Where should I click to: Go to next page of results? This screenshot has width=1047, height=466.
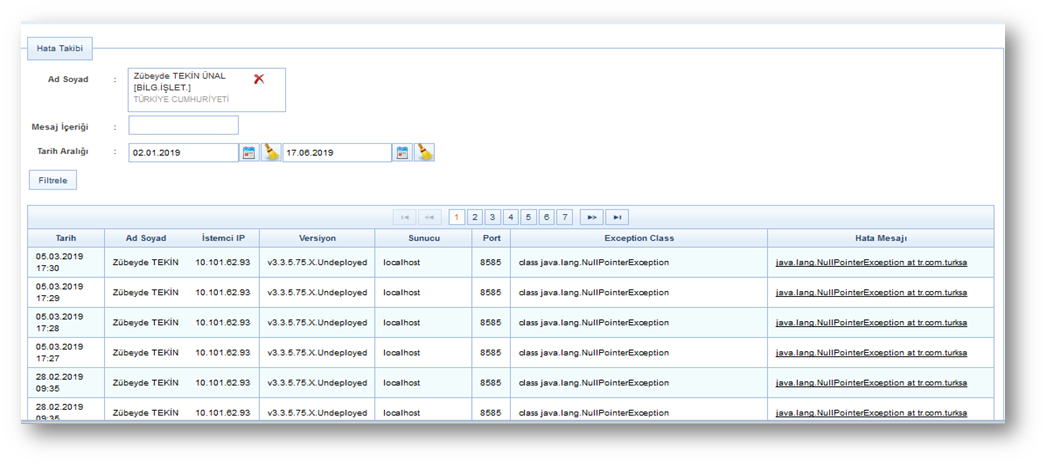(591, 217)
